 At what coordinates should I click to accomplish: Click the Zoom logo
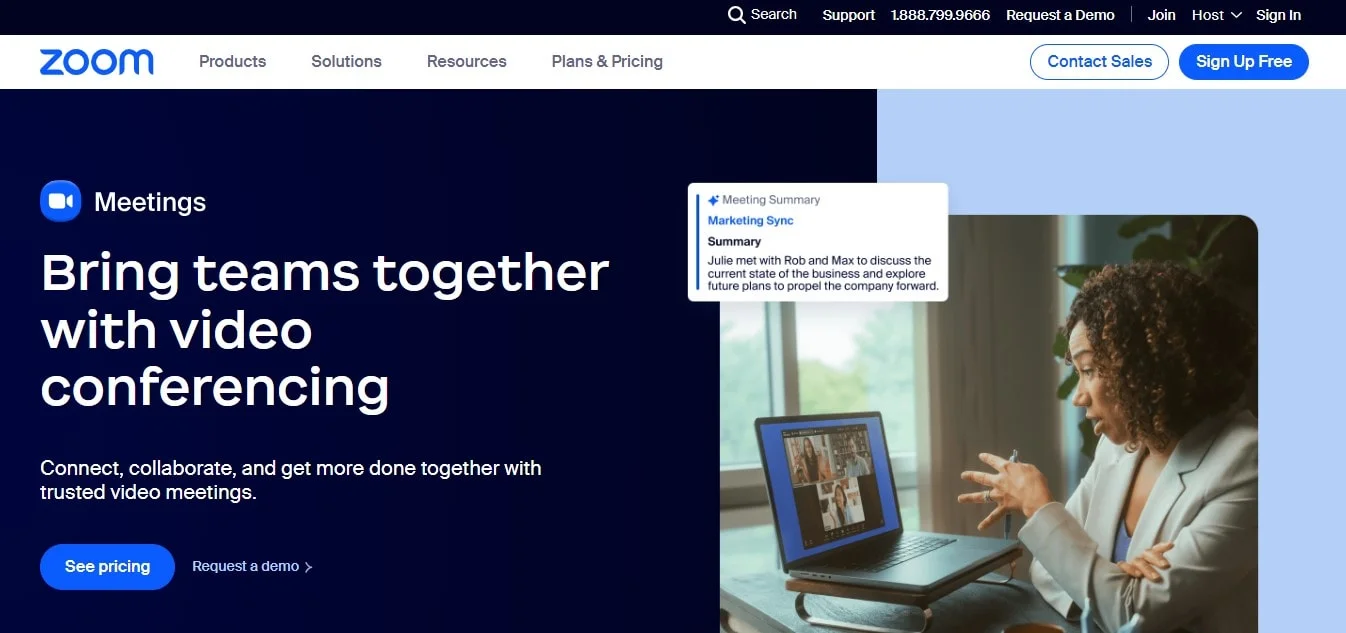pyautogui.click(x=96, y=62)
